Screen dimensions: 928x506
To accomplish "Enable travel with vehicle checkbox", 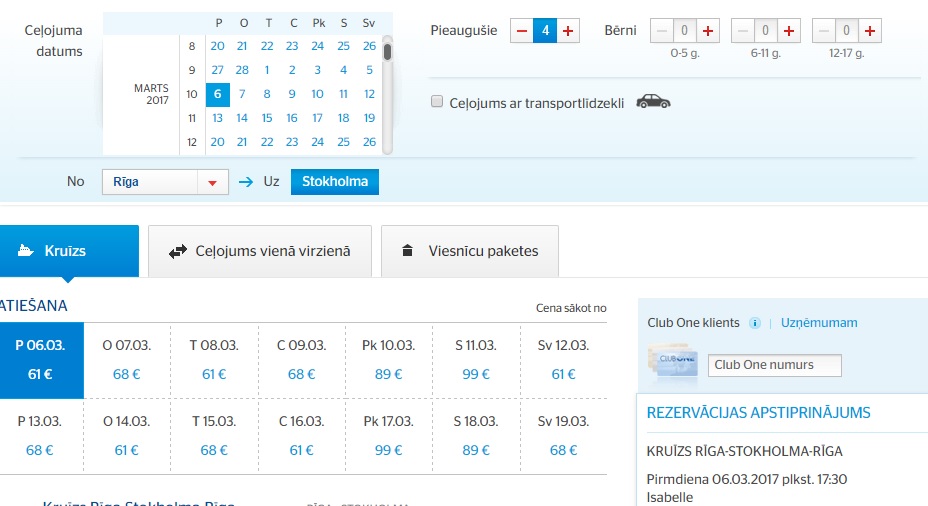I will (x=437, y=102).
